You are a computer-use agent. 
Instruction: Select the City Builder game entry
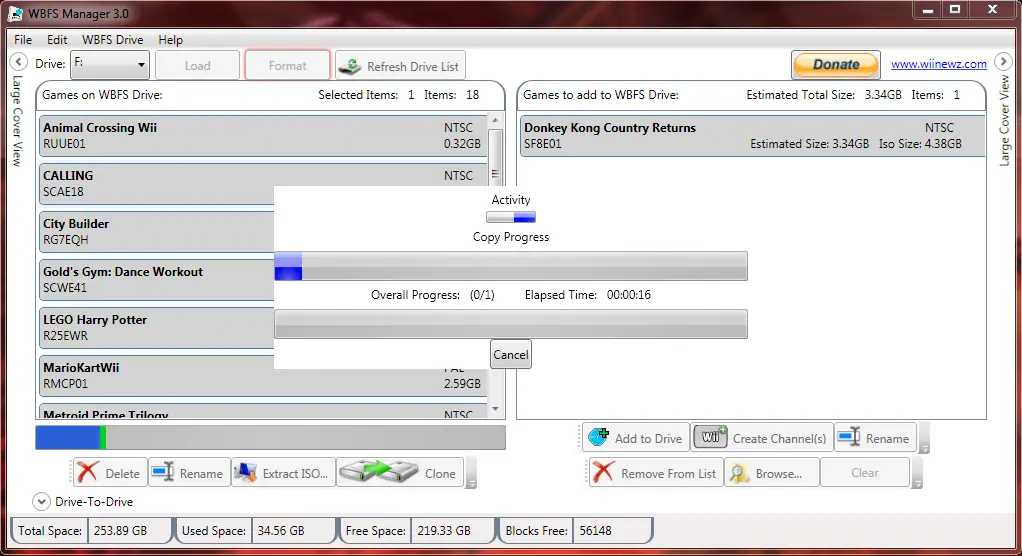[156, 231]
